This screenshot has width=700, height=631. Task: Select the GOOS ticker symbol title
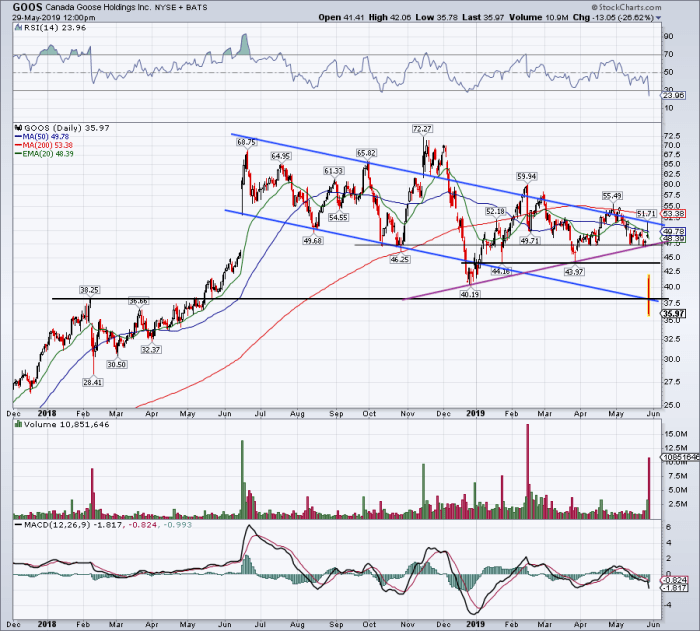28,7
